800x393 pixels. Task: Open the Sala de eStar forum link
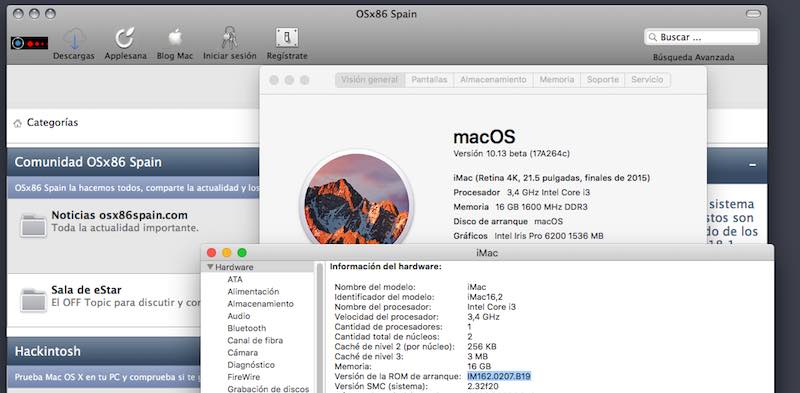coord(86,290)
